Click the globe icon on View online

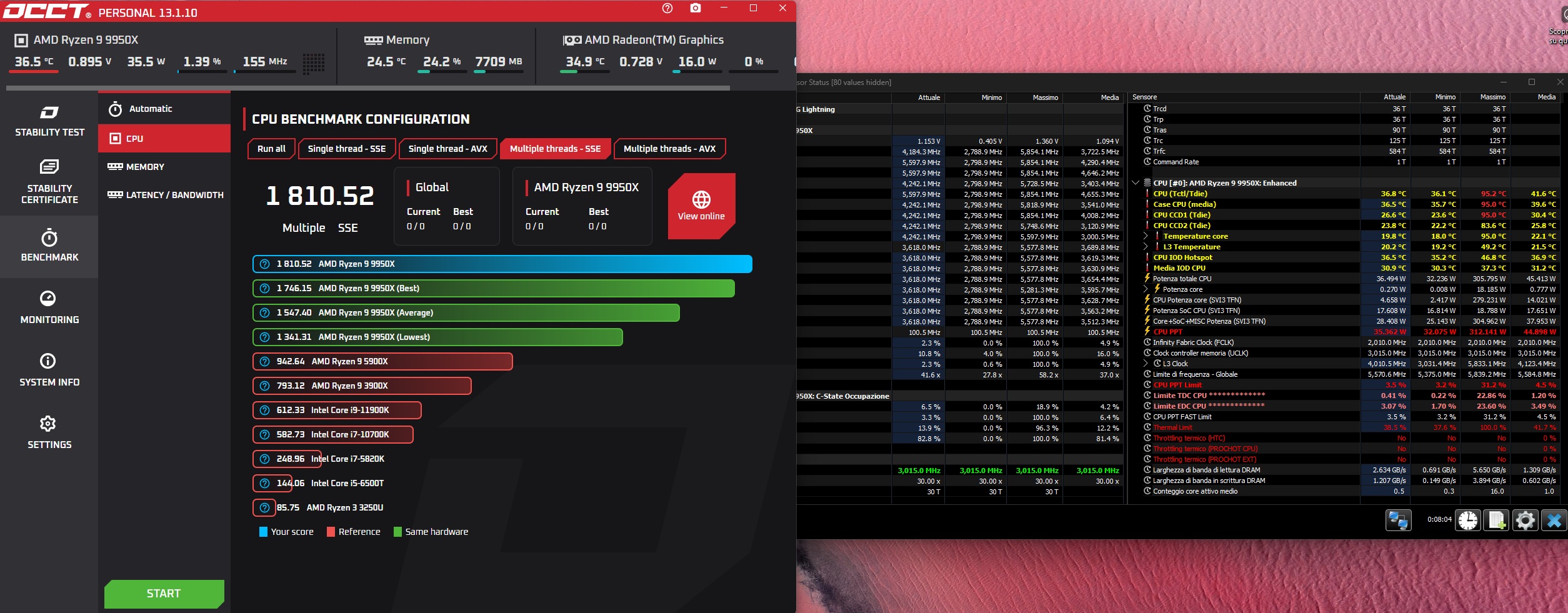(x=701, y=199)
